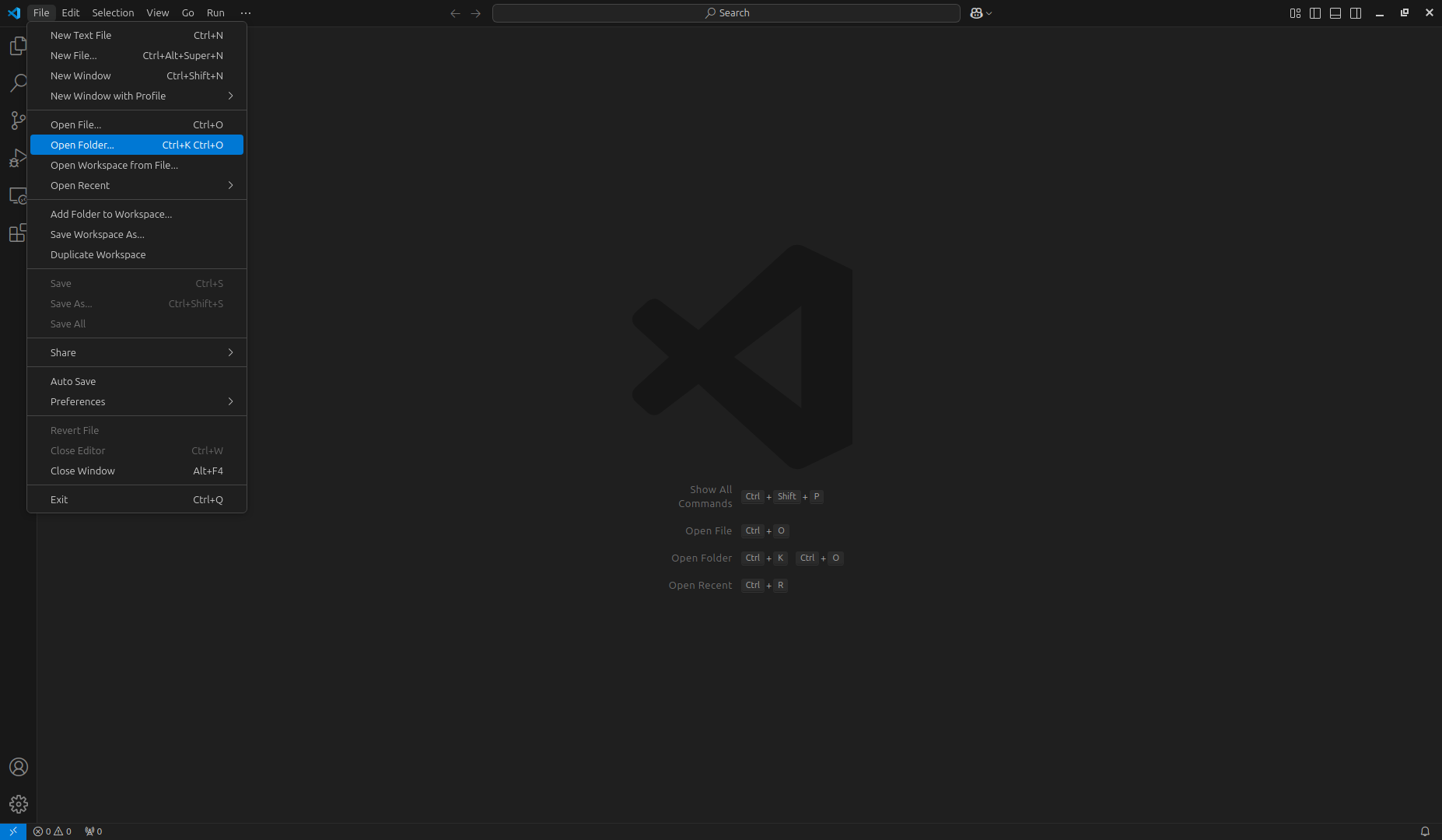Click the greyed Revert File entry
1442x840 pixels.
pyautogui.click(x=137, y=430)
